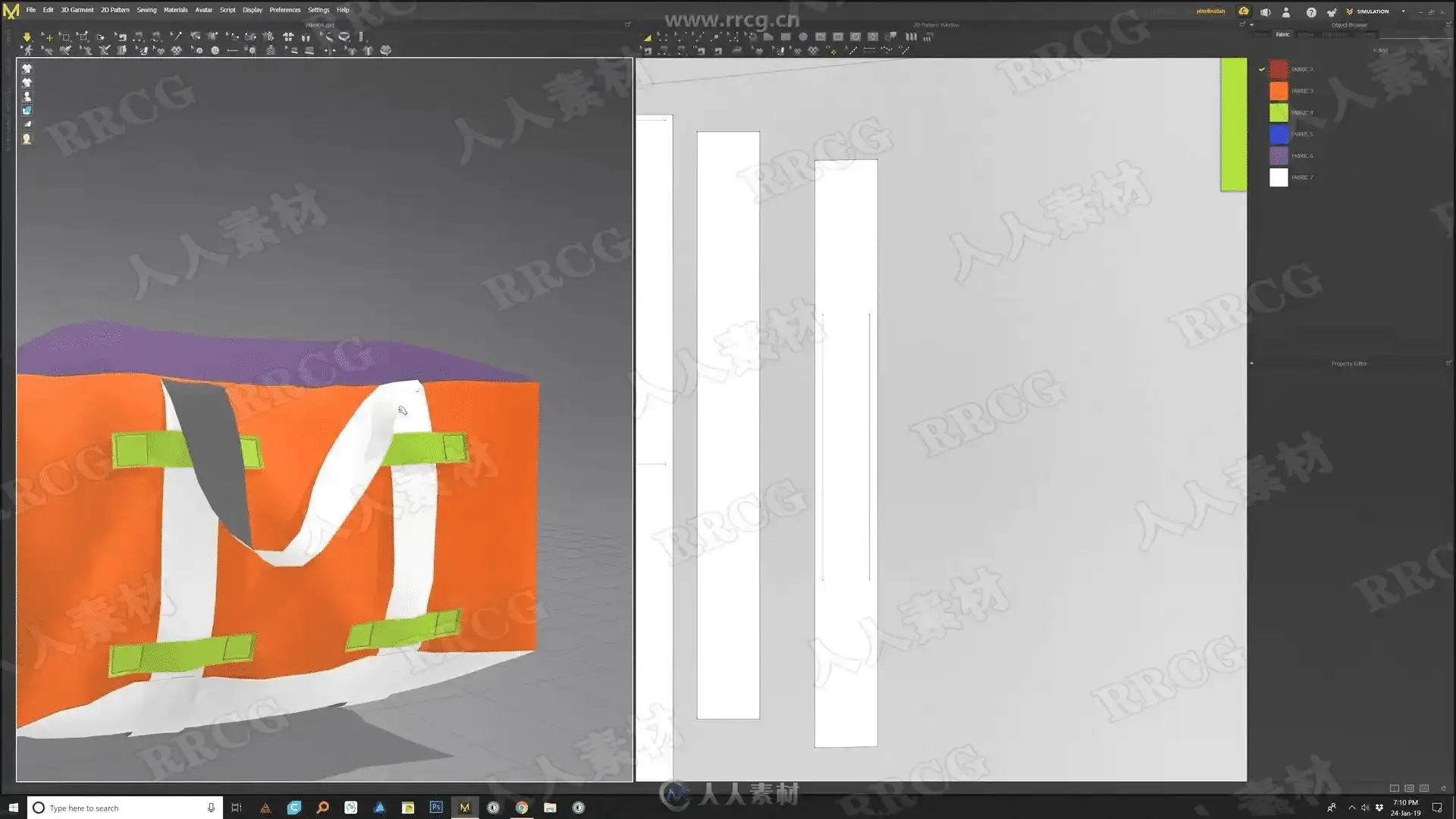Collapse the Property Editor panel arrow

tap(1251, 363)
